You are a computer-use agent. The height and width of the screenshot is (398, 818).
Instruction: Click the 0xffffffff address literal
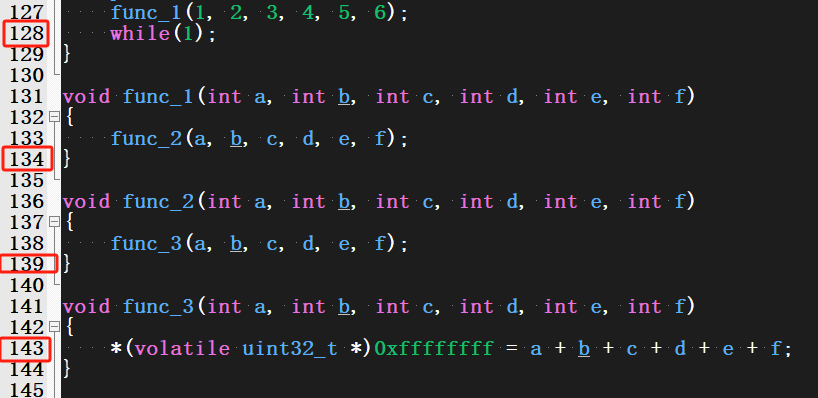click(434, 348)
